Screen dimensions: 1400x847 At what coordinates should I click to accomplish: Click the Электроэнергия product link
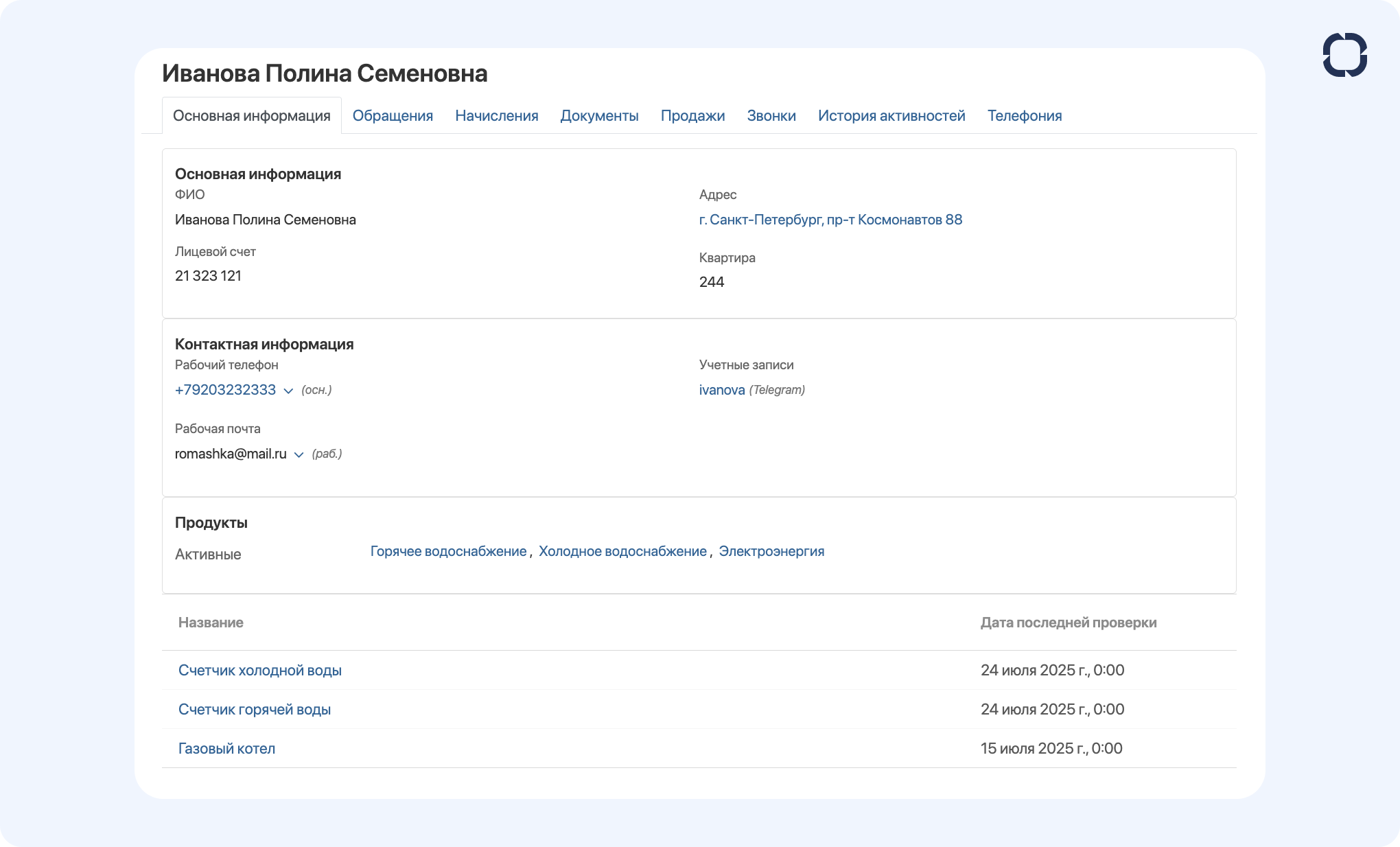click(771, 551)
